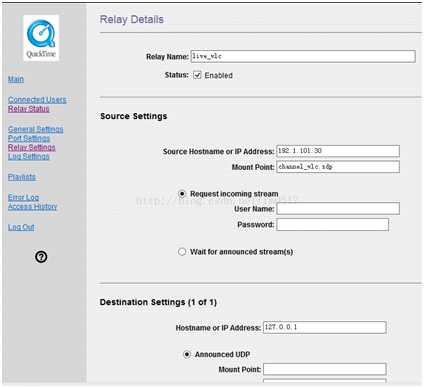Click Destination Settings (1 of 1) heading

coord(158,302)
